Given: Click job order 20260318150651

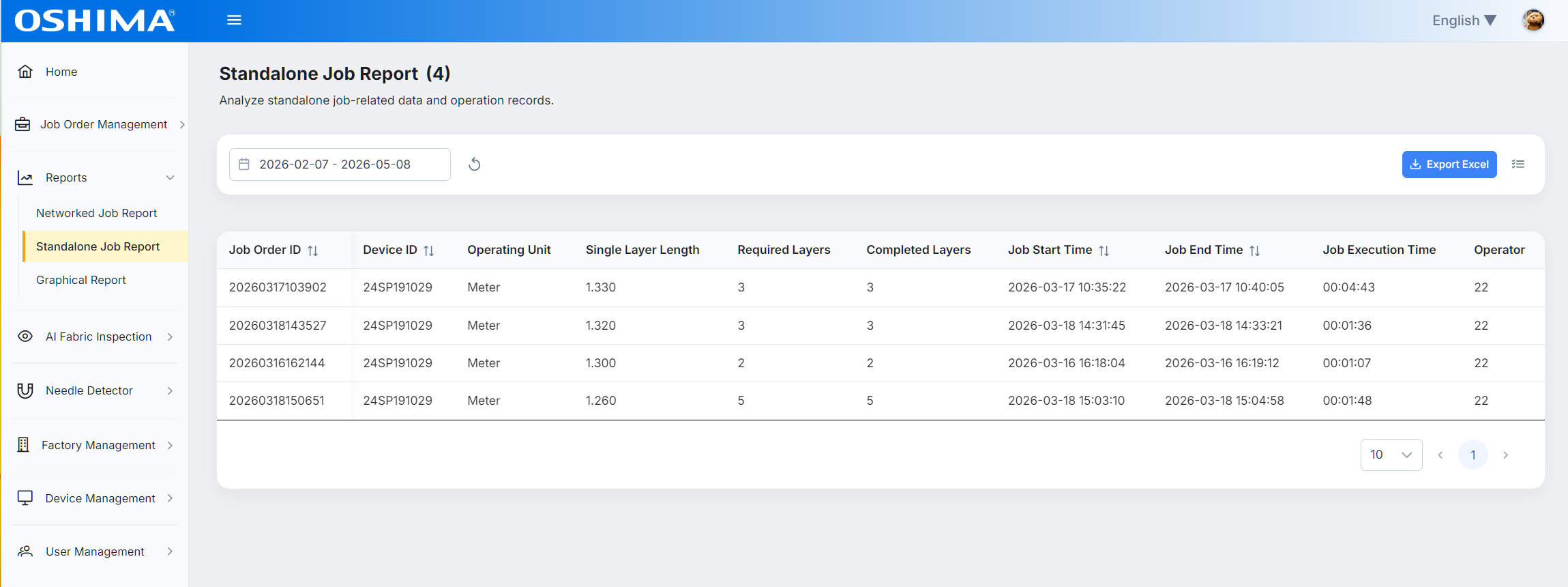Looking at the screenshot, I should (x=277, y=401).
